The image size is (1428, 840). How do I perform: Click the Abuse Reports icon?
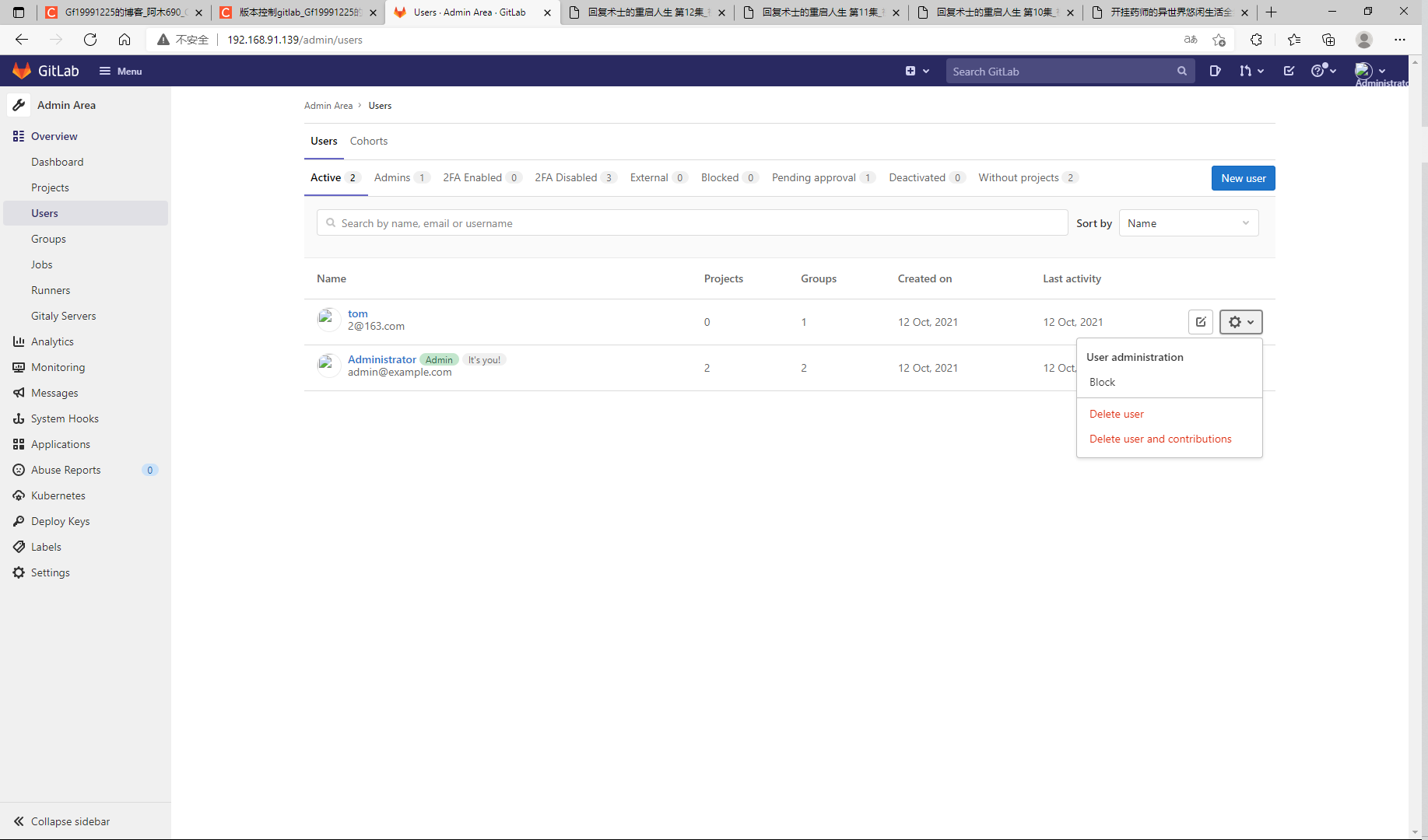(19, 470)
